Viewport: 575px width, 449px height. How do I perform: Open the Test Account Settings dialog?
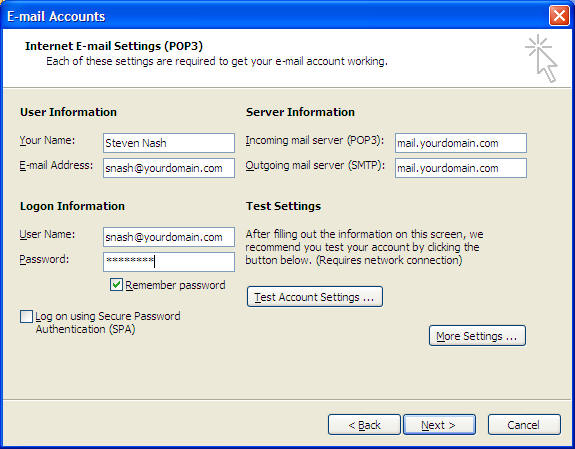click(x=315, y=297)
